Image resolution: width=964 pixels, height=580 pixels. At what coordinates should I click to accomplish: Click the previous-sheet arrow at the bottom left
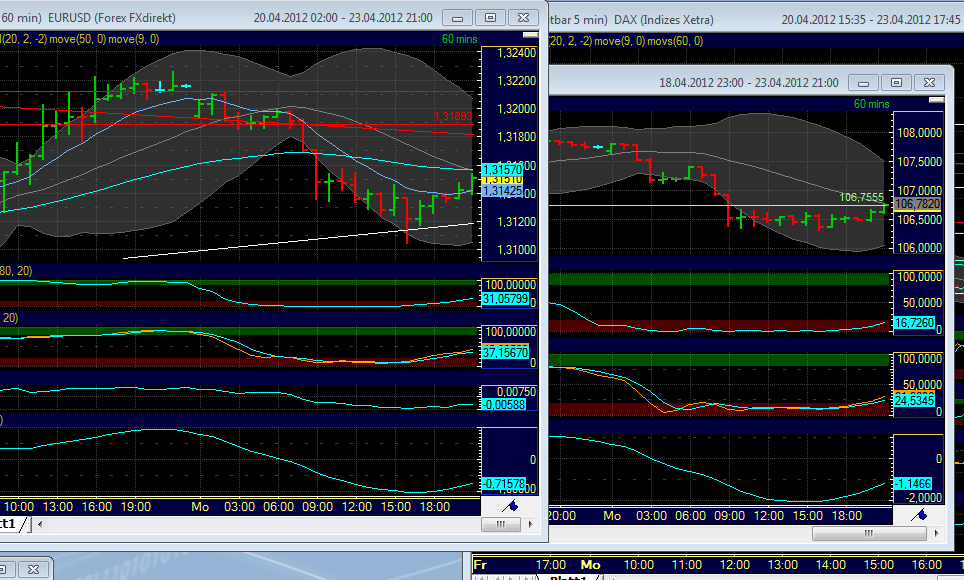click(x=496, y=578)
